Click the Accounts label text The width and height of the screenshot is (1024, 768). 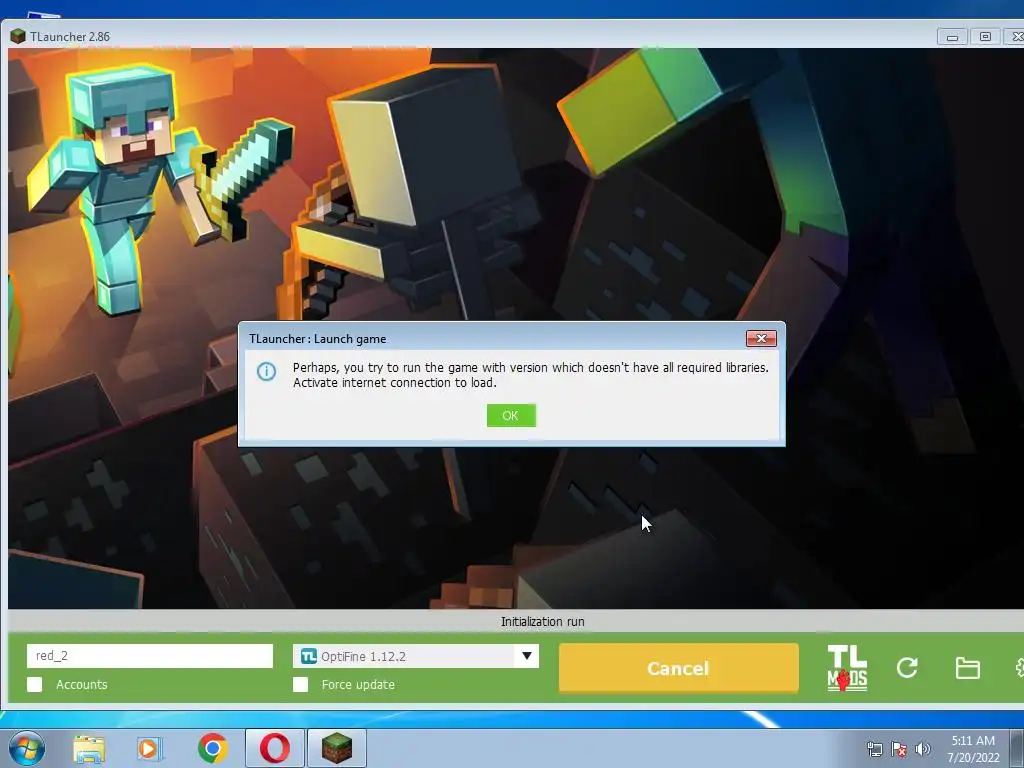pos(82,684)
